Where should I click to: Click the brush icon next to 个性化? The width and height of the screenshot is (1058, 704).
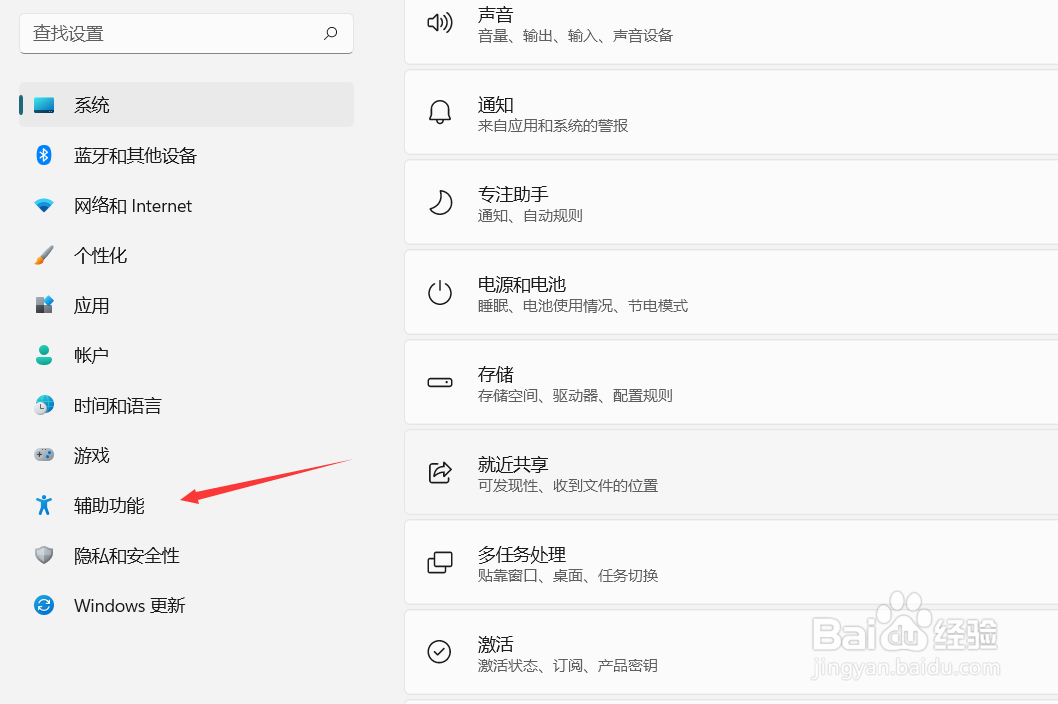click(44, 255)
